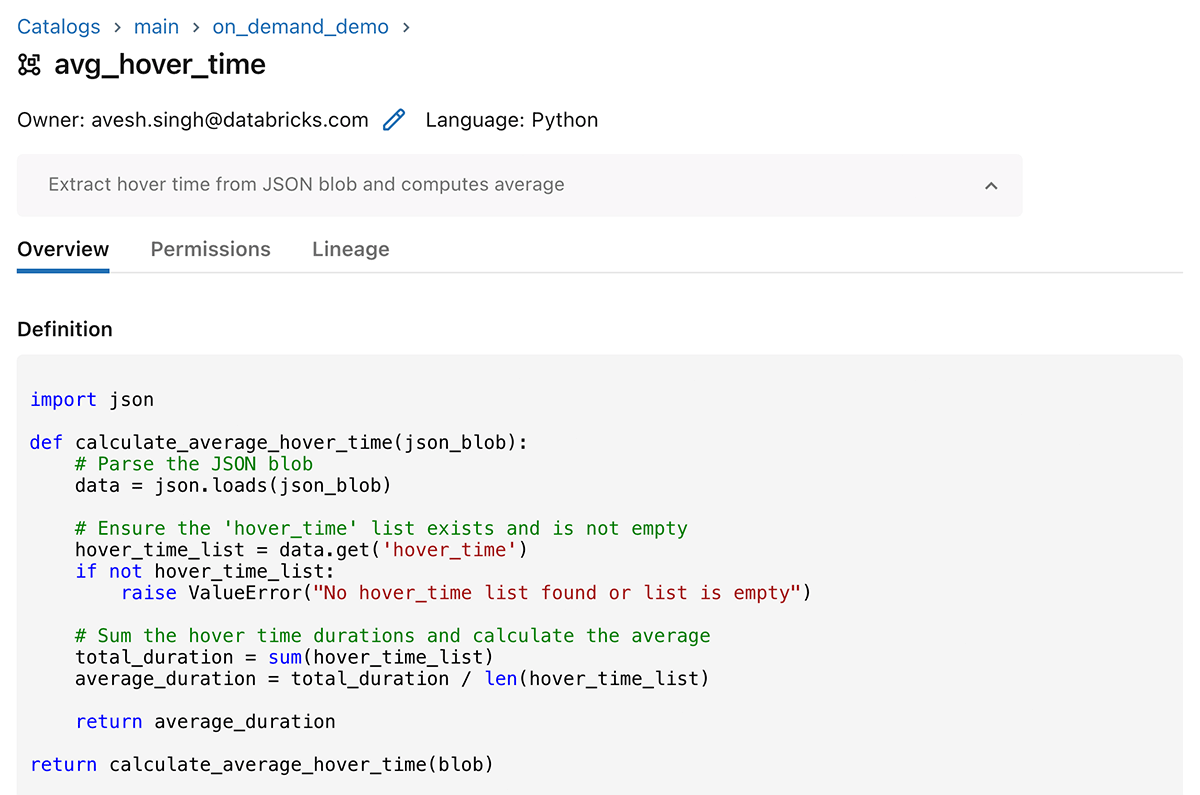Image resolution: width=1200 pixels, height=795 pixels.
Task: Click the 'Extract hover time' description text
Action: [x=306, y=185]
